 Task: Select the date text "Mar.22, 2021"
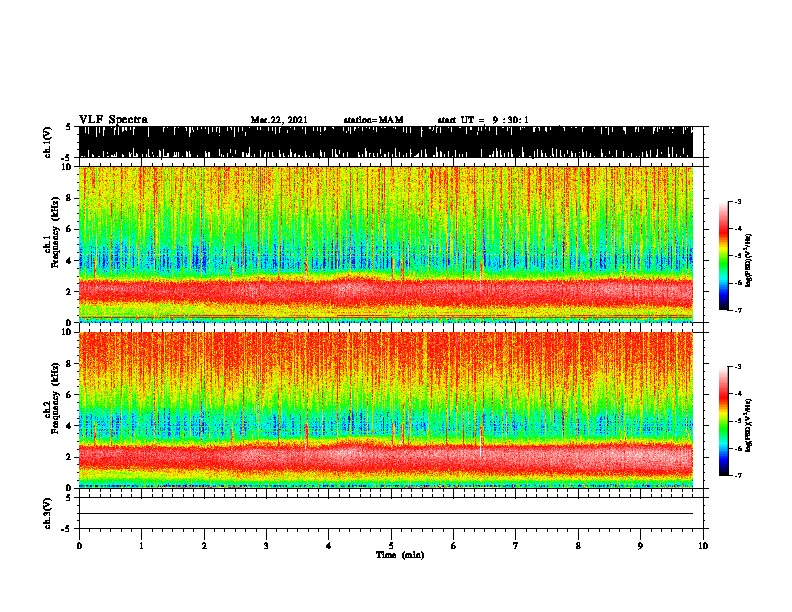[x=279, y=120]
